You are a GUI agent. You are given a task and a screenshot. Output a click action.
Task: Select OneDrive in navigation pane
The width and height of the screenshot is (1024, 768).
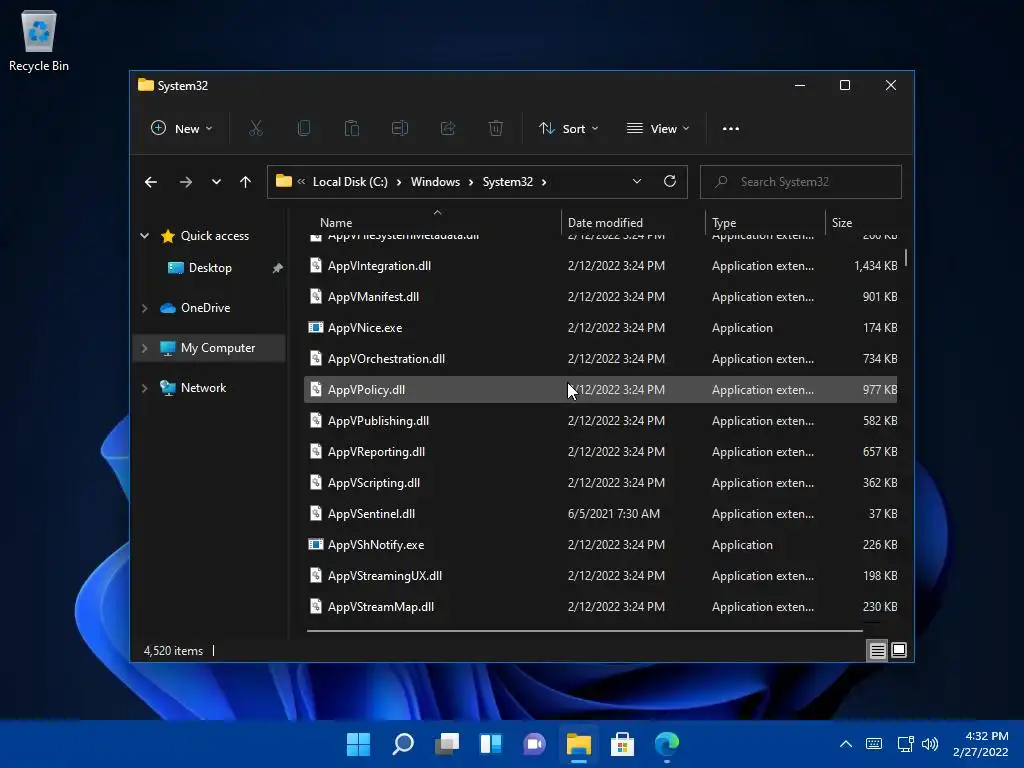coord(205,308)
